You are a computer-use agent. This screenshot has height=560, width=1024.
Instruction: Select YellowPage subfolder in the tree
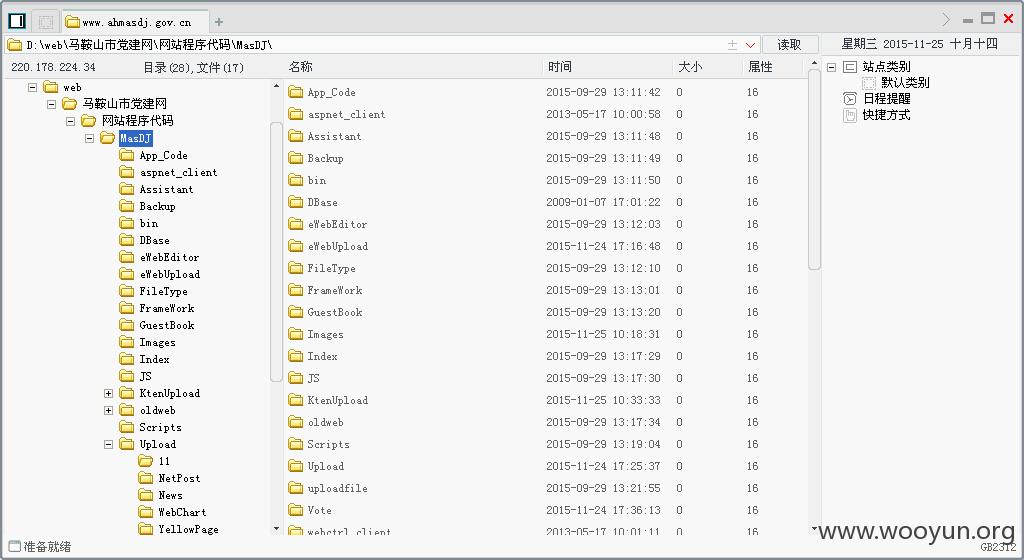click(x=188, y=529)
